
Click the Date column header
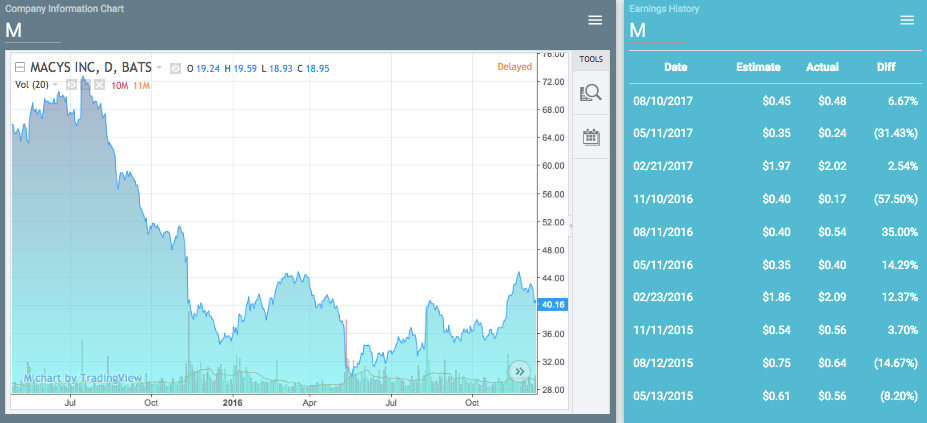point(676,67)
